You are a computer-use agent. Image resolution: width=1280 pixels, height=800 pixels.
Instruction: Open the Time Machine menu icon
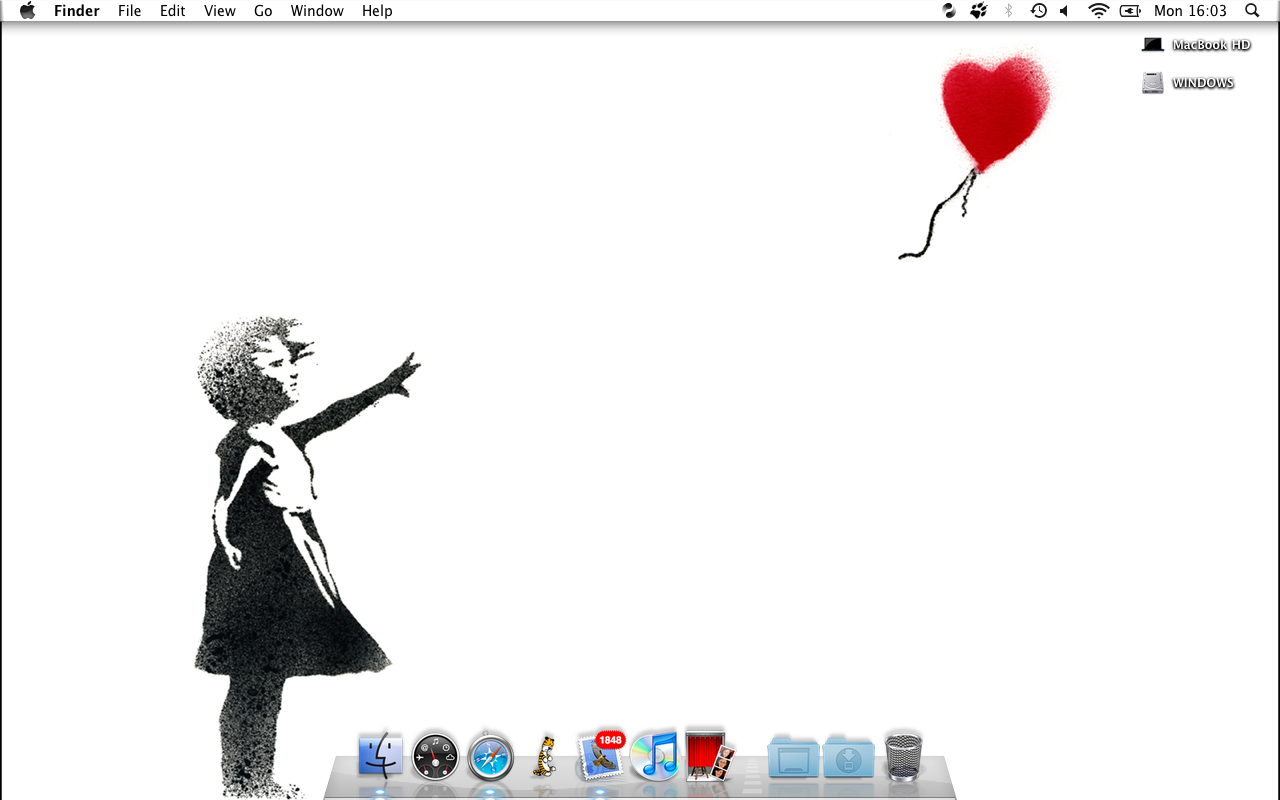(x=1039, y=11)
